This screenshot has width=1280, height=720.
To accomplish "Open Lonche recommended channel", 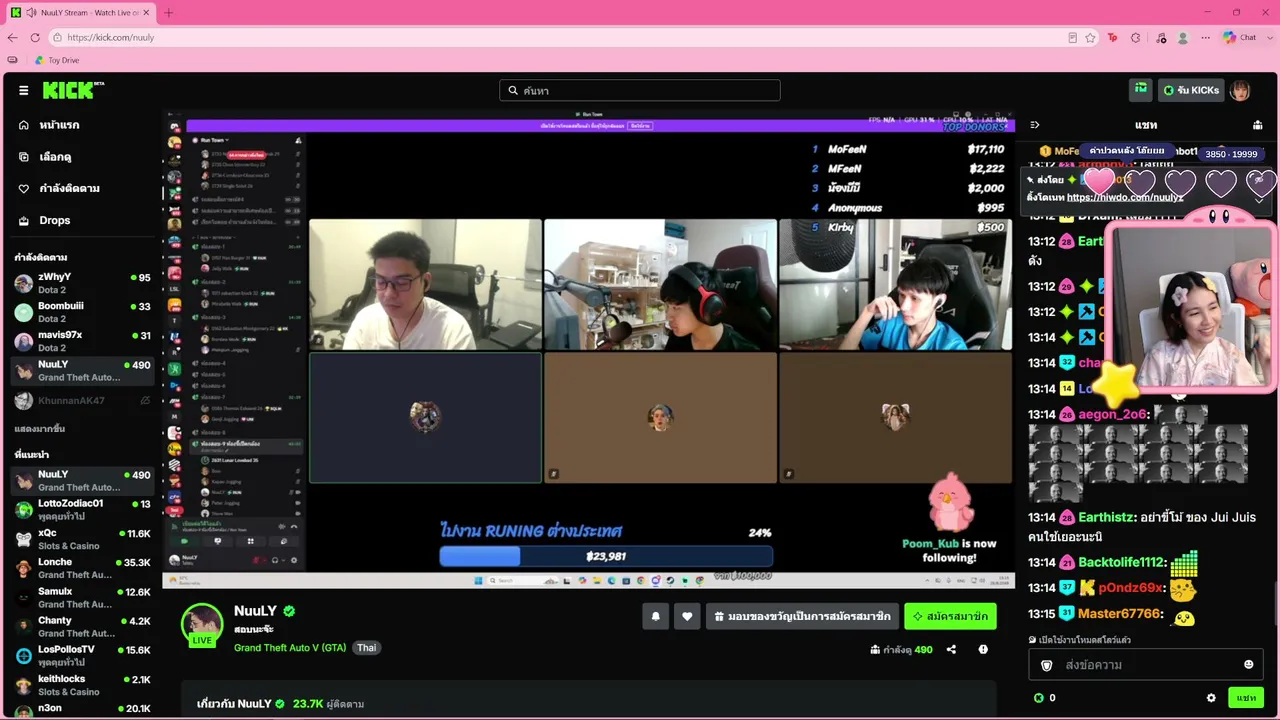I will pos(84,568).
